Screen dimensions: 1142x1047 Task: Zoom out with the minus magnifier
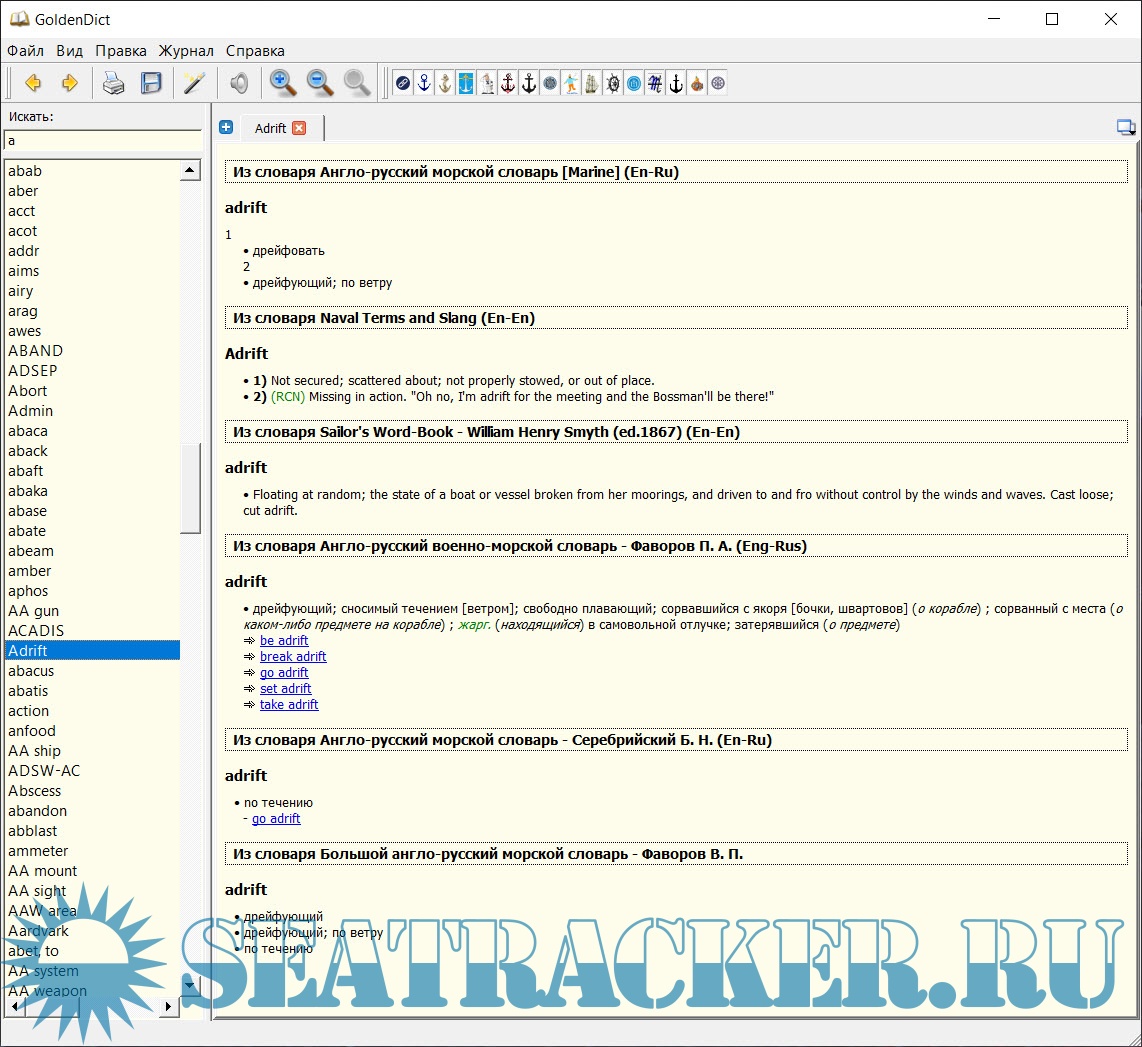tap(320, 84)
